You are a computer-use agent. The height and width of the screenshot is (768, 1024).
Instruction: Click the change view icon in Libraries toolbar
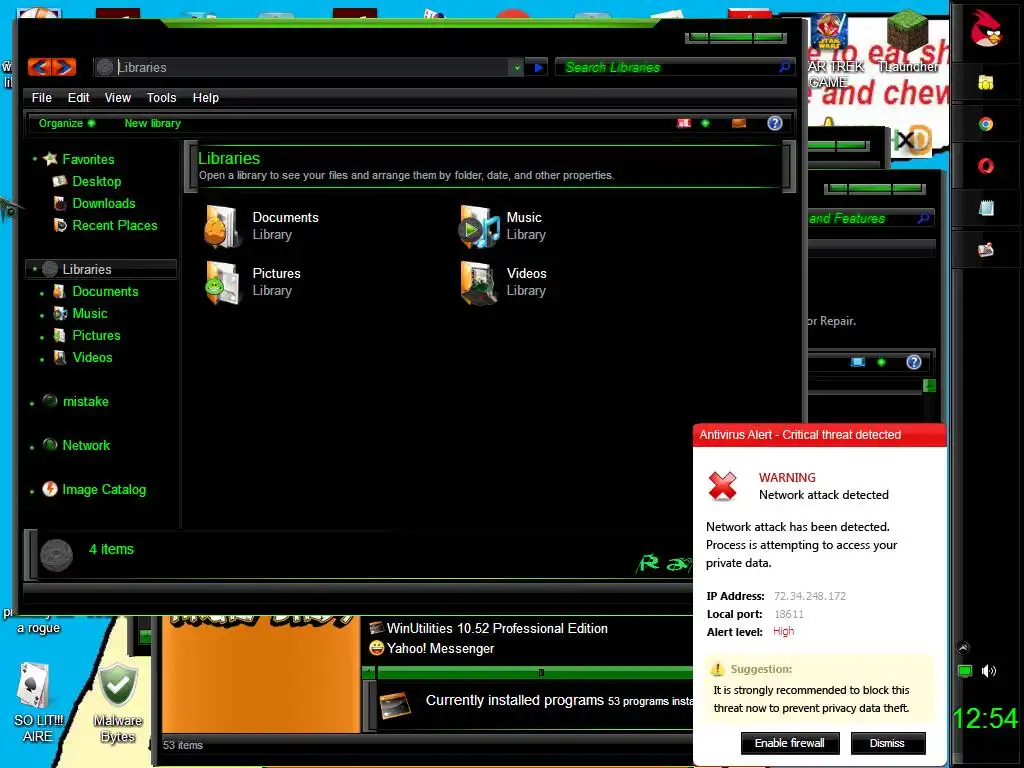pos(684,123)
